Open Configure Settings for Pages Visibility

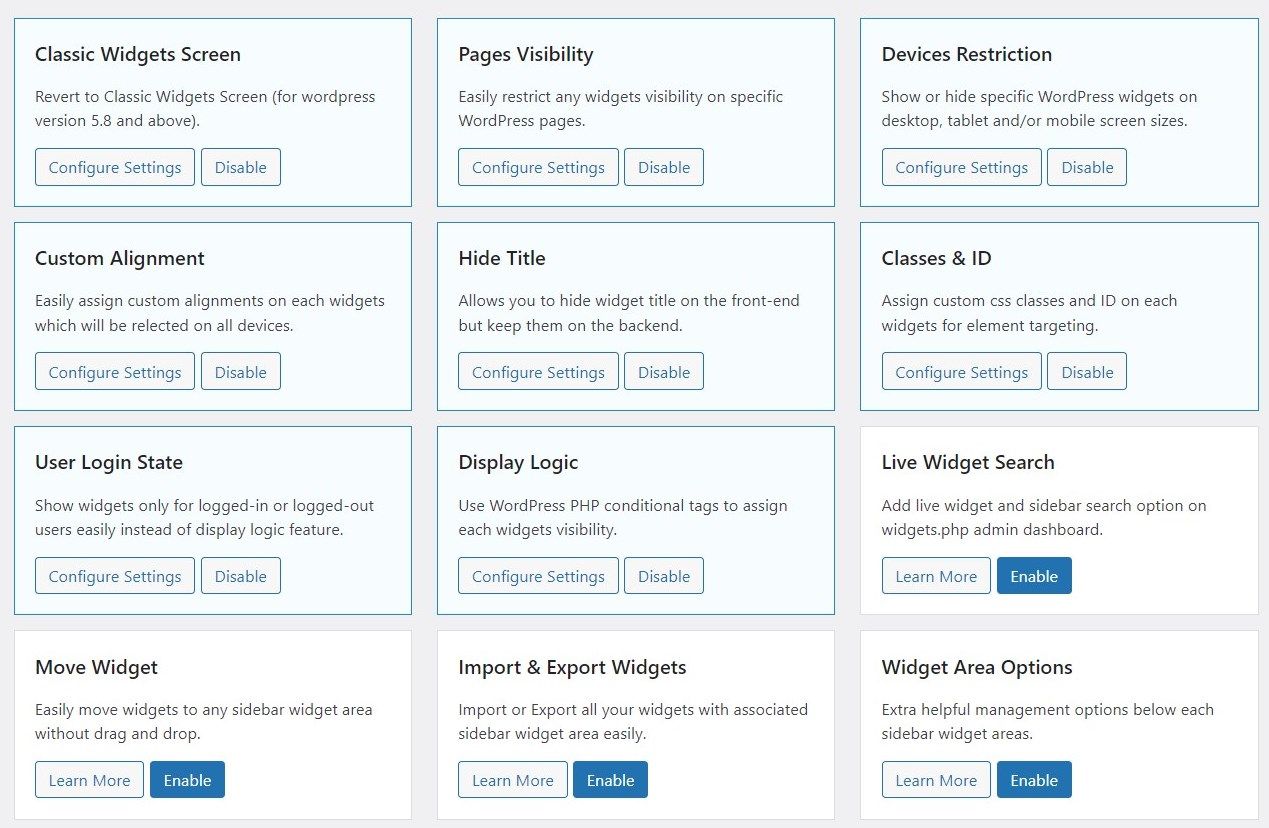coord(537,167)
